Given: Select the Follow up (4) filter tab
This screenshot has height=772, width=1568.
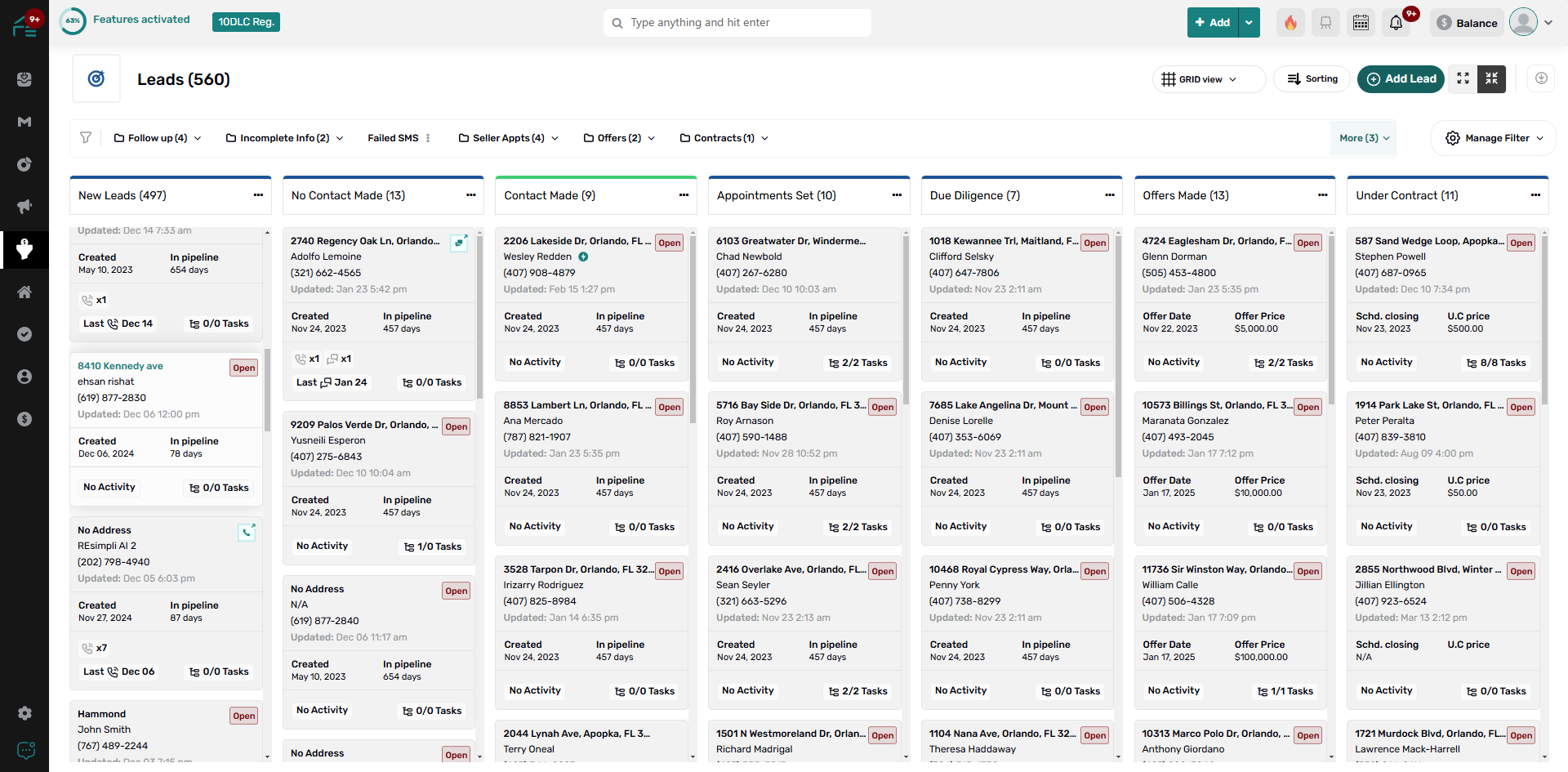Looking at the screenshot, I should point(158,138).
